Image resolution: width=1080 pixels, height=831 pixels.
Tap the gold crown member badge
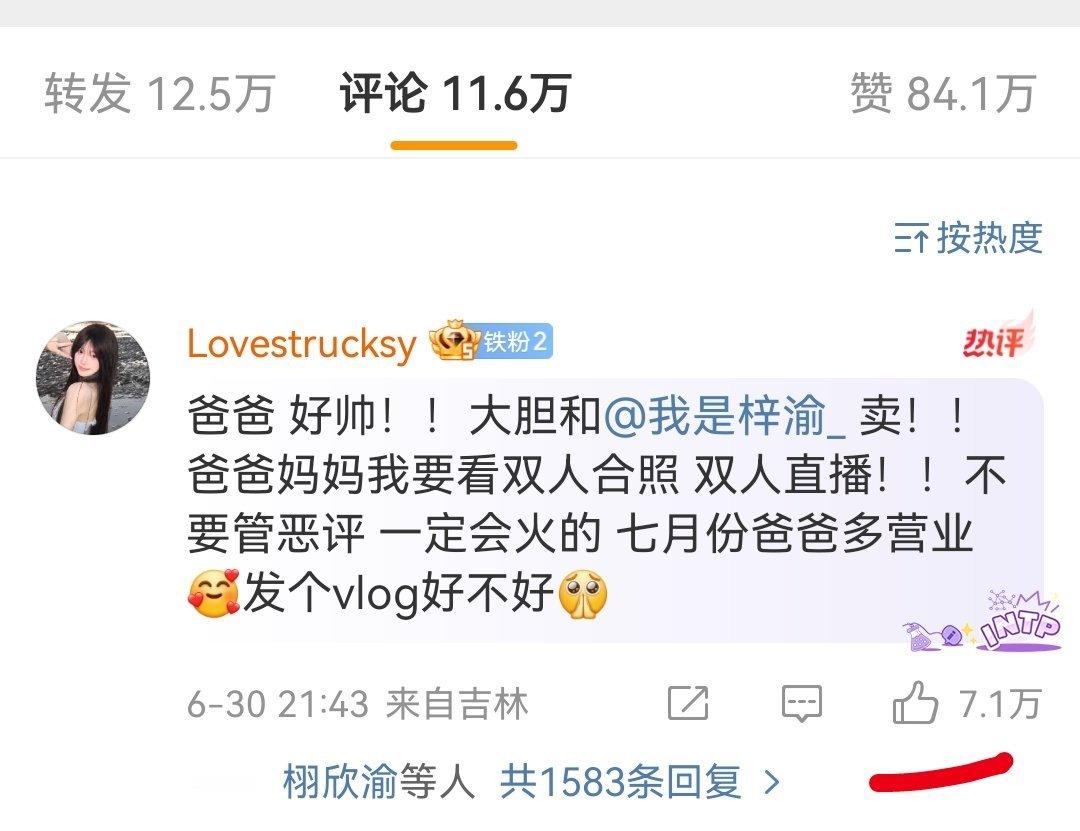(x=454, y=340)
